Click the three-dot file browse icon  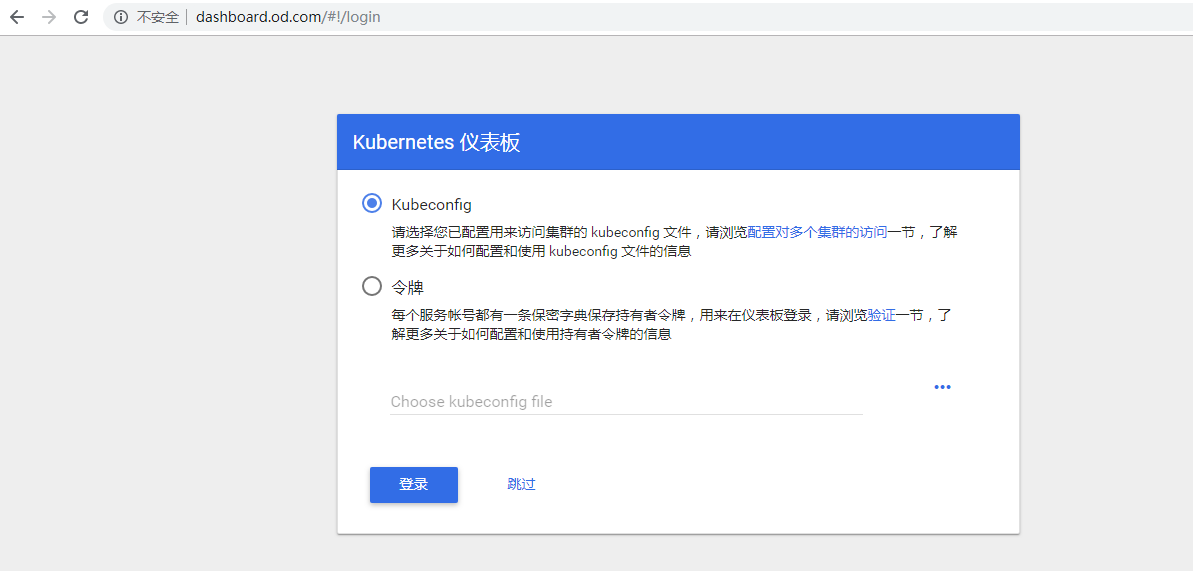click(x=943, y=387)
